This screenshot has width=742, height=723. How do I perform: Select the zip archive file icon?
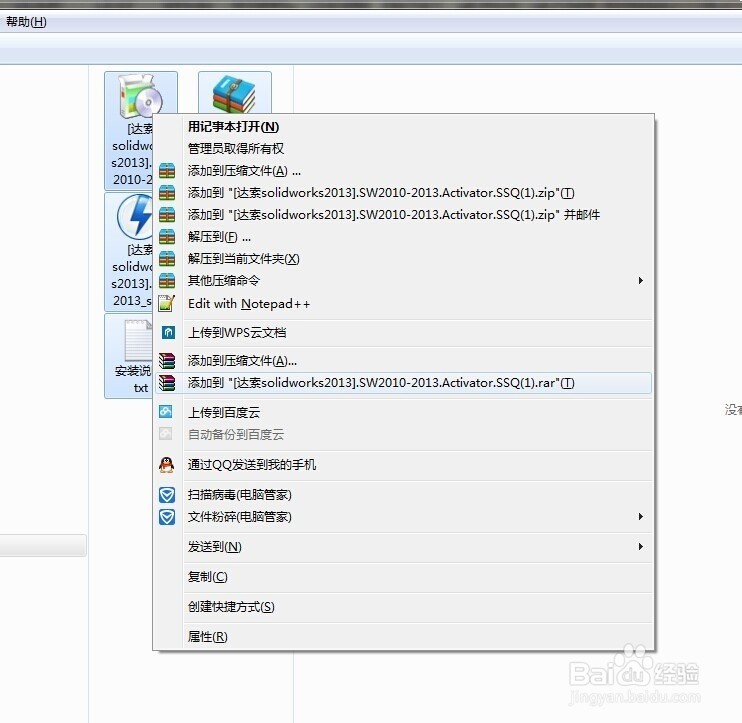click(x=235, y=93)
